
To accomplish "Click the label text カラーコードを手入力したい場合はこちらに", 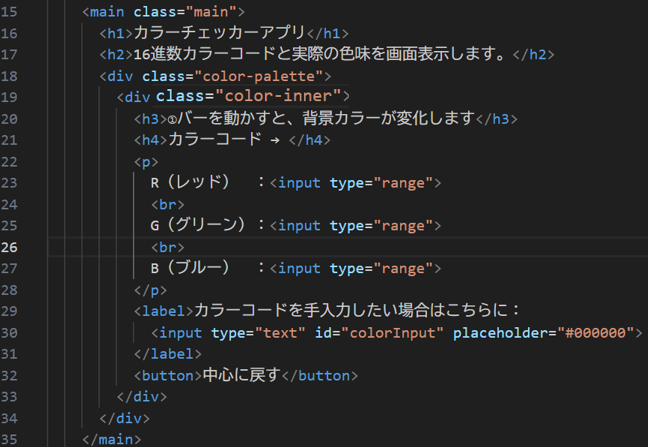I will tap(350, 310).
